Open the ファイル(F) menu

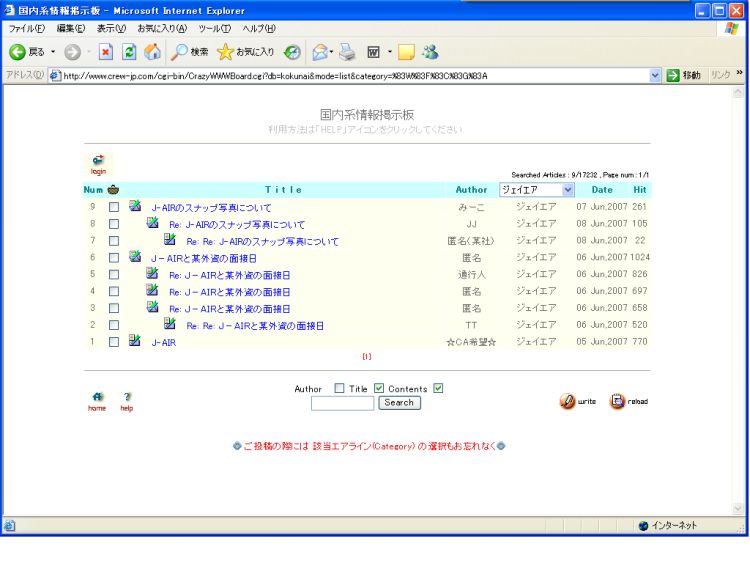pyautogui.click(x=27, y=28)
